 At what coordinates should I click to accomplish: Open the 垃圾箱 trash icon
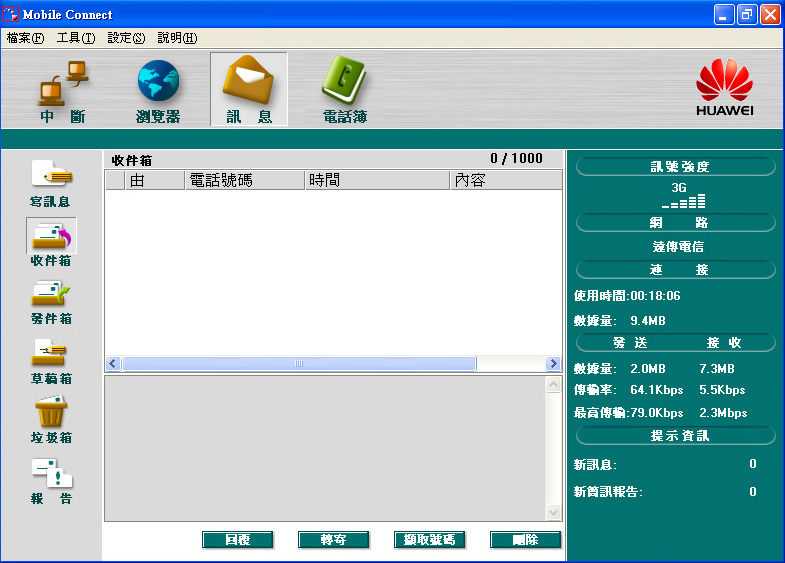[51, 411]
